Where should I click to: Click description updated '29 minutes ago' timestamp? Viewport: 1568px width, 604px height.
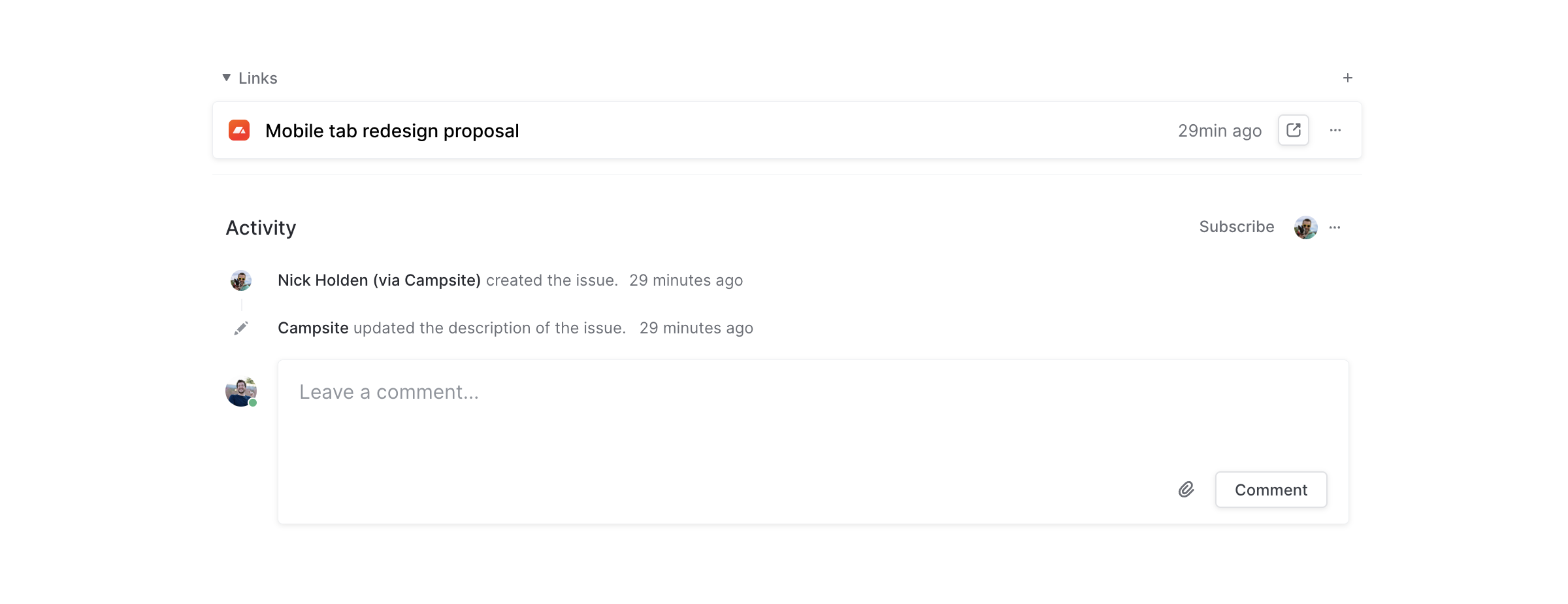point(696,328)
